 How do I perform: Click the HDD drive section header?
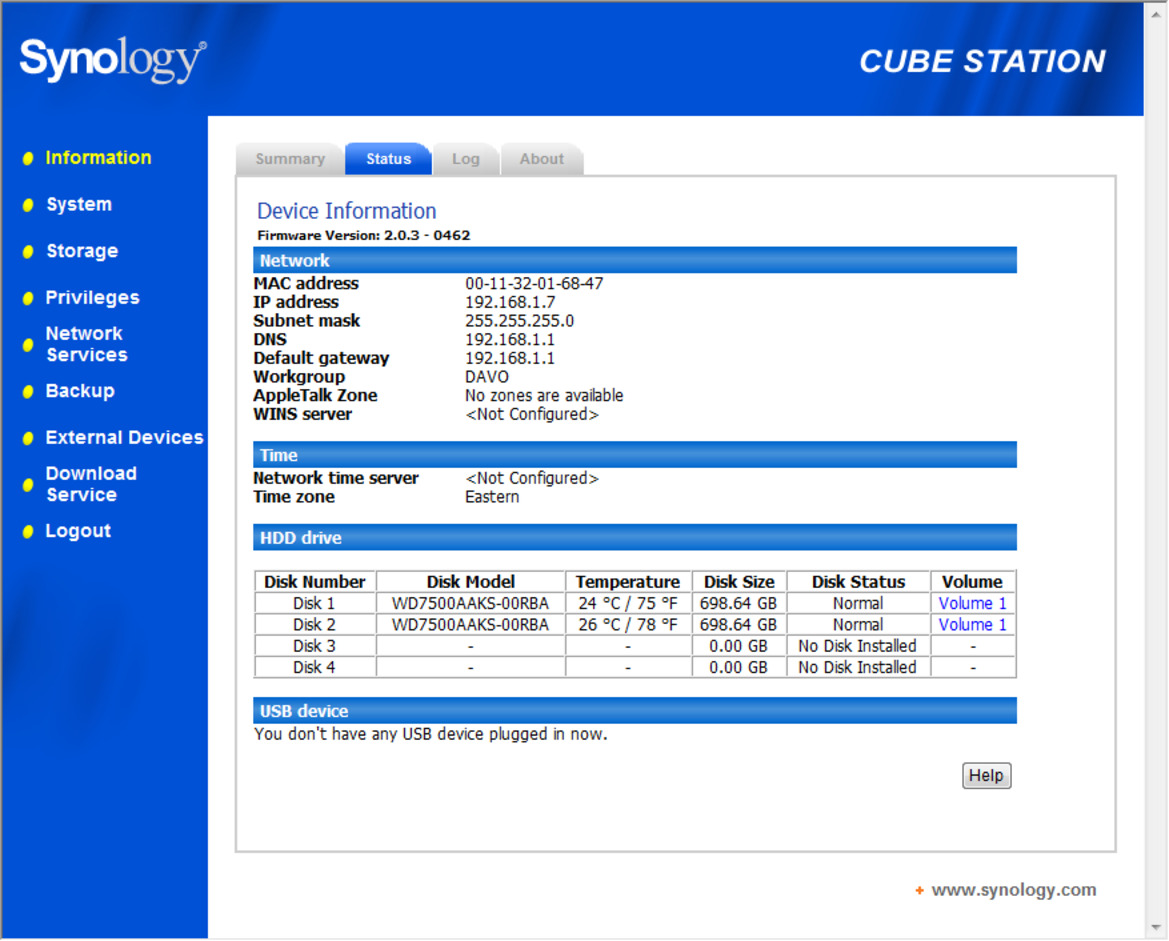pos(634,538)
